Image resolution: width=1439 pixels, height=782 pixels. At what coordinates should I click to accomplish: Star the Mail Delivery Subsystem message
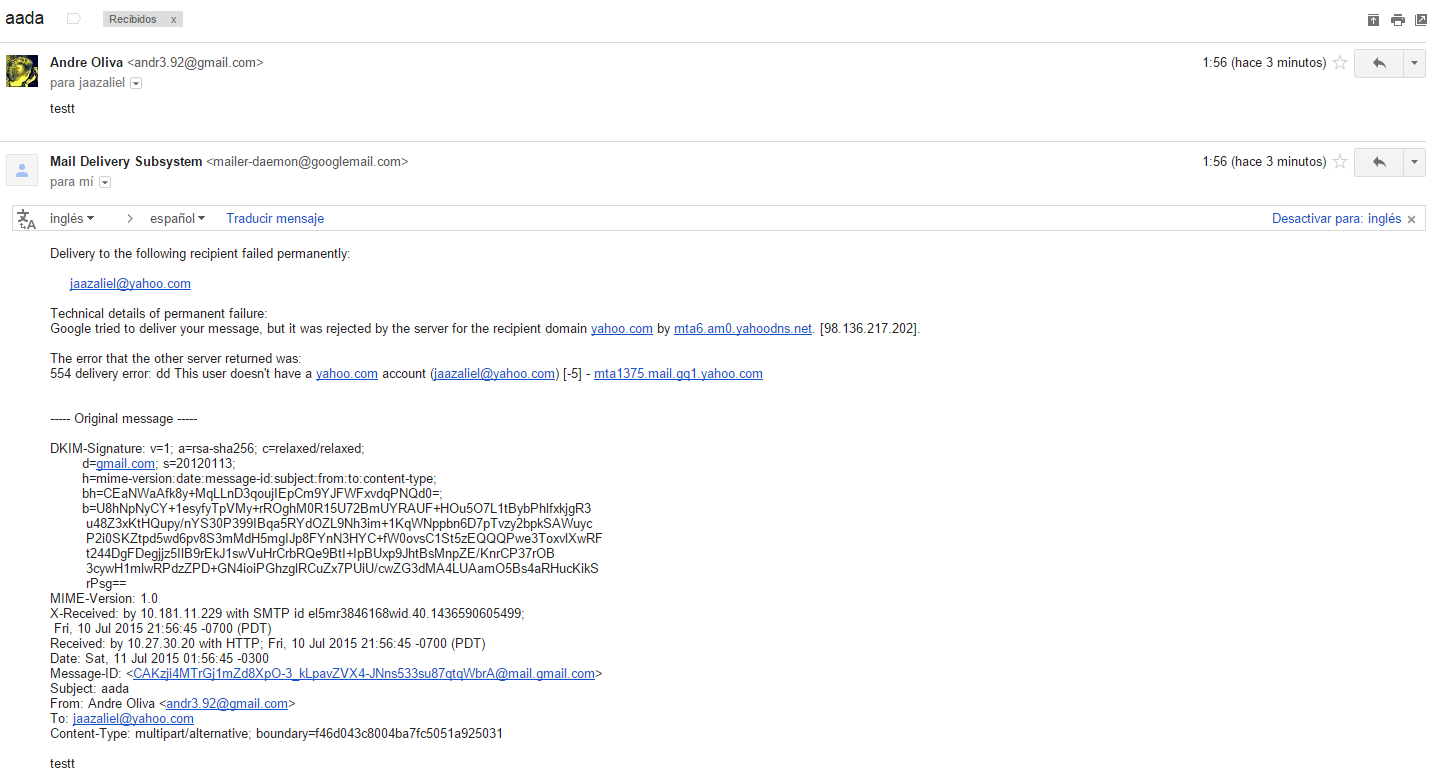(1340, 162)
